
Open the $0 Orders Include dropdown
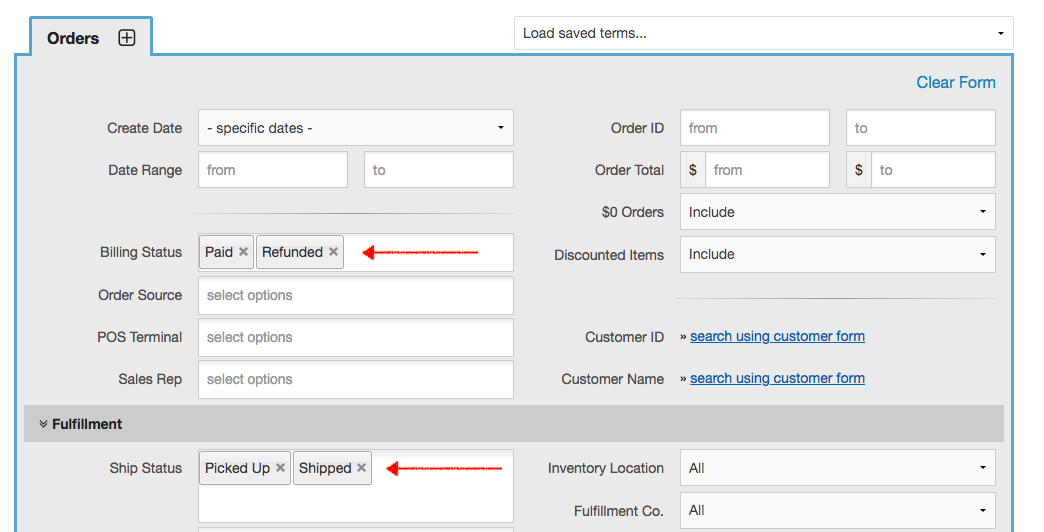pos(838,212)
